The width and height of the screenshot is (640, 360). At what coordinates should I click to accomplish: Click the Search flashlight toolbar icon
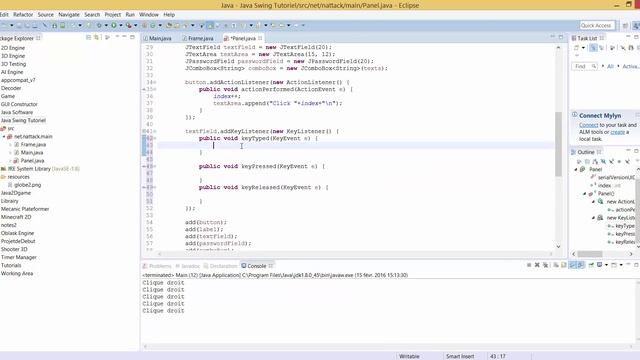pyautogui.click(x=186, y=25)
